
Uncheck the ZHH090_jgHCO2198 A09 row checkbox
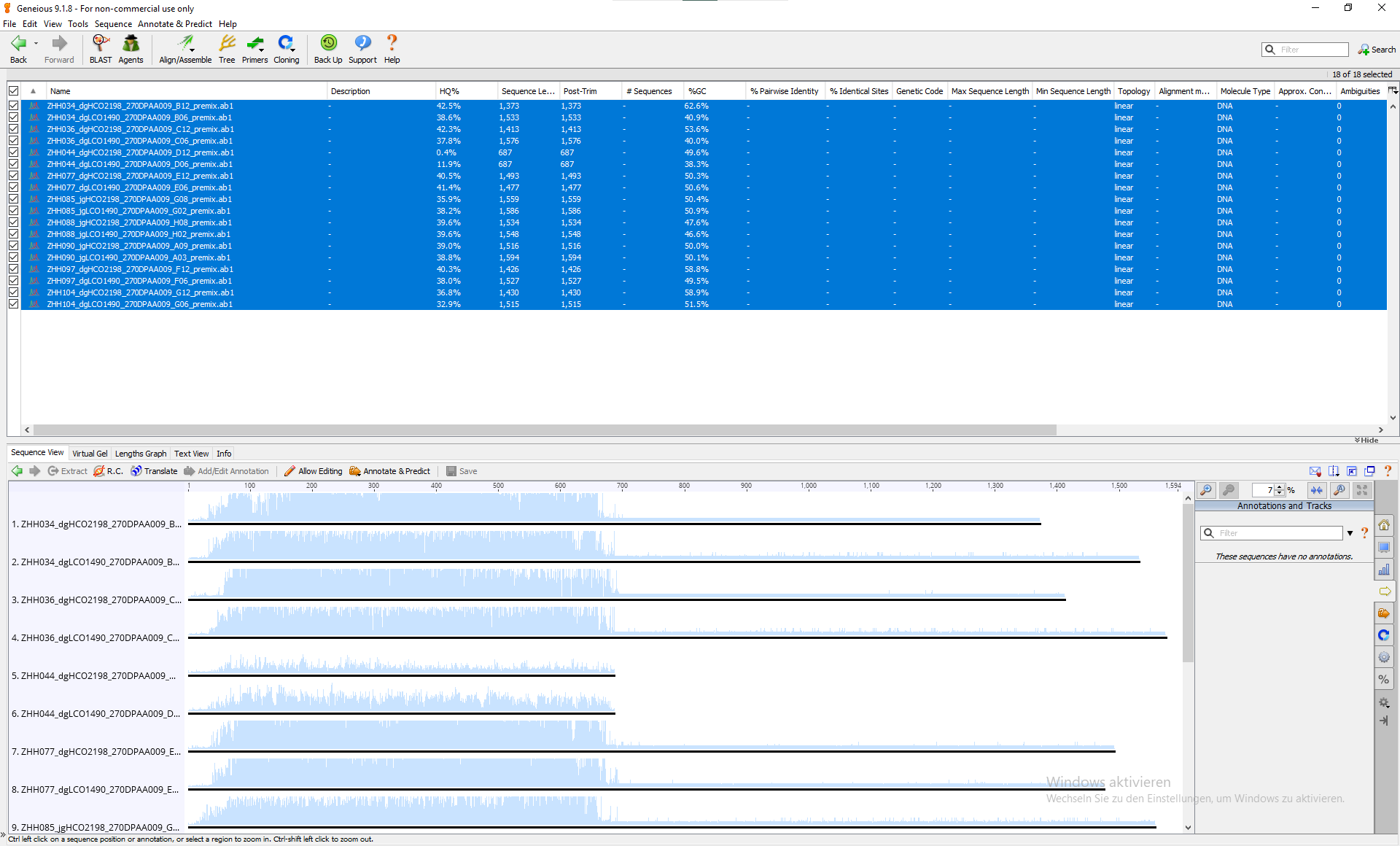pyautogui.click(x=13, y=246)
